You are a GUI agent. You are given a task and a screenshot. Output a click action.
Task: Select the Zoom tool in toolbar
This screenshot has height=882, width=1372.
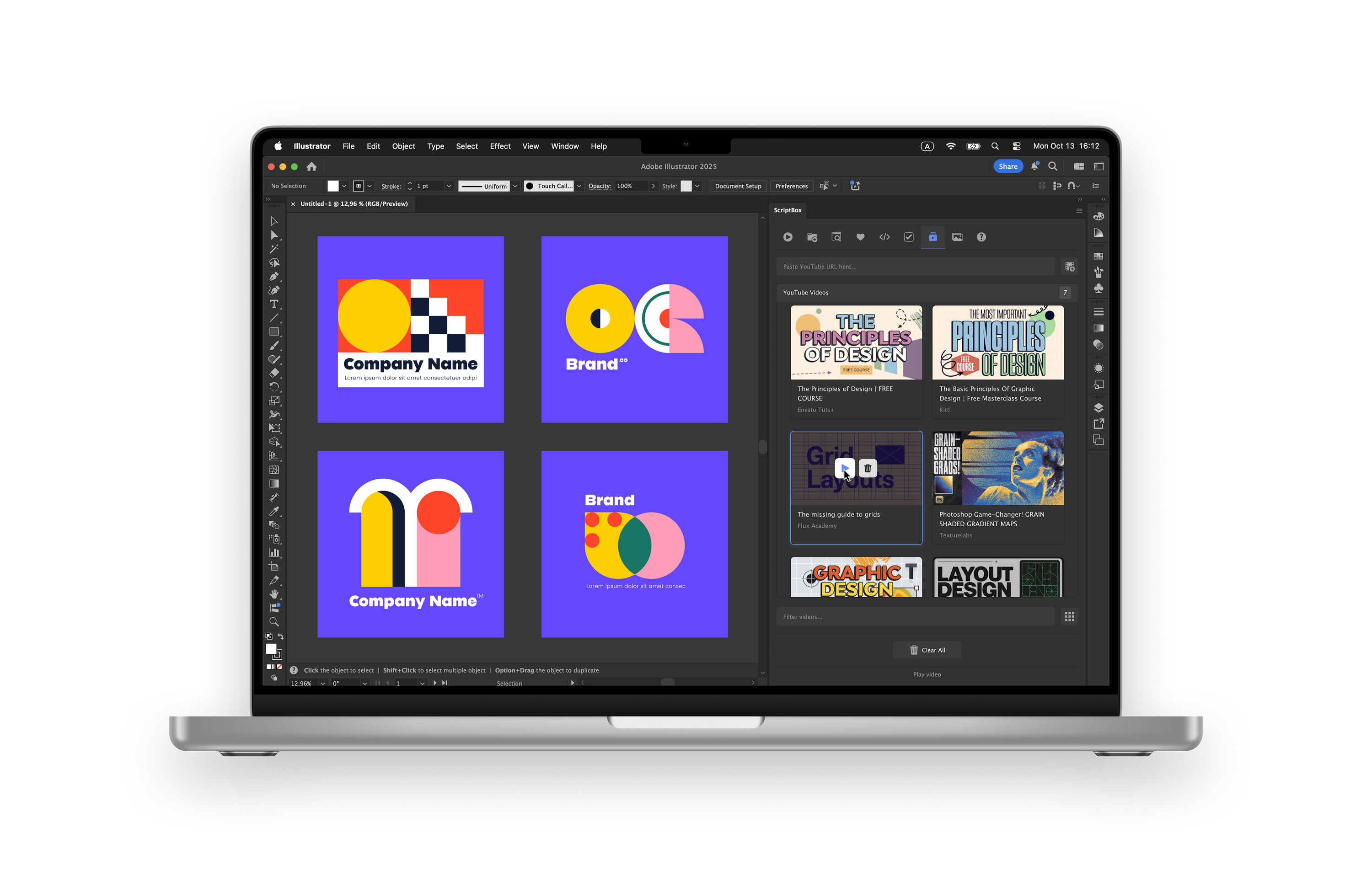click(x=274, y=621)
